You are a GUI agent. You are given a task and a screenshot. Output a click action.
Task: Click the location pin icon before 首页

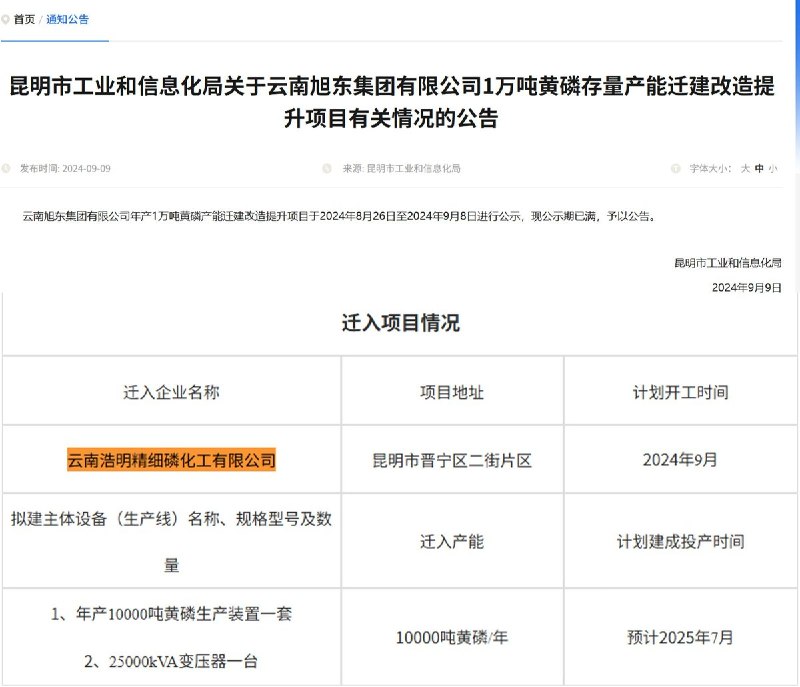click(x=6, y=19)
